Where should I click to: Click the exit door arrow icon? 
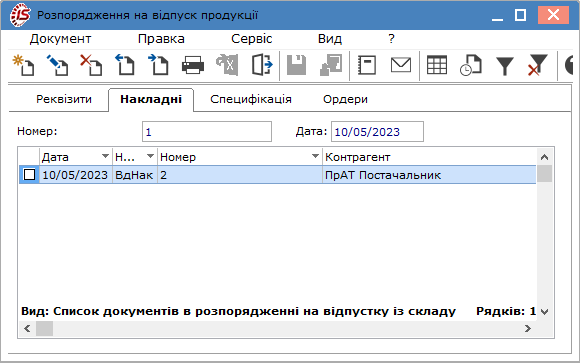coord(262,65)
